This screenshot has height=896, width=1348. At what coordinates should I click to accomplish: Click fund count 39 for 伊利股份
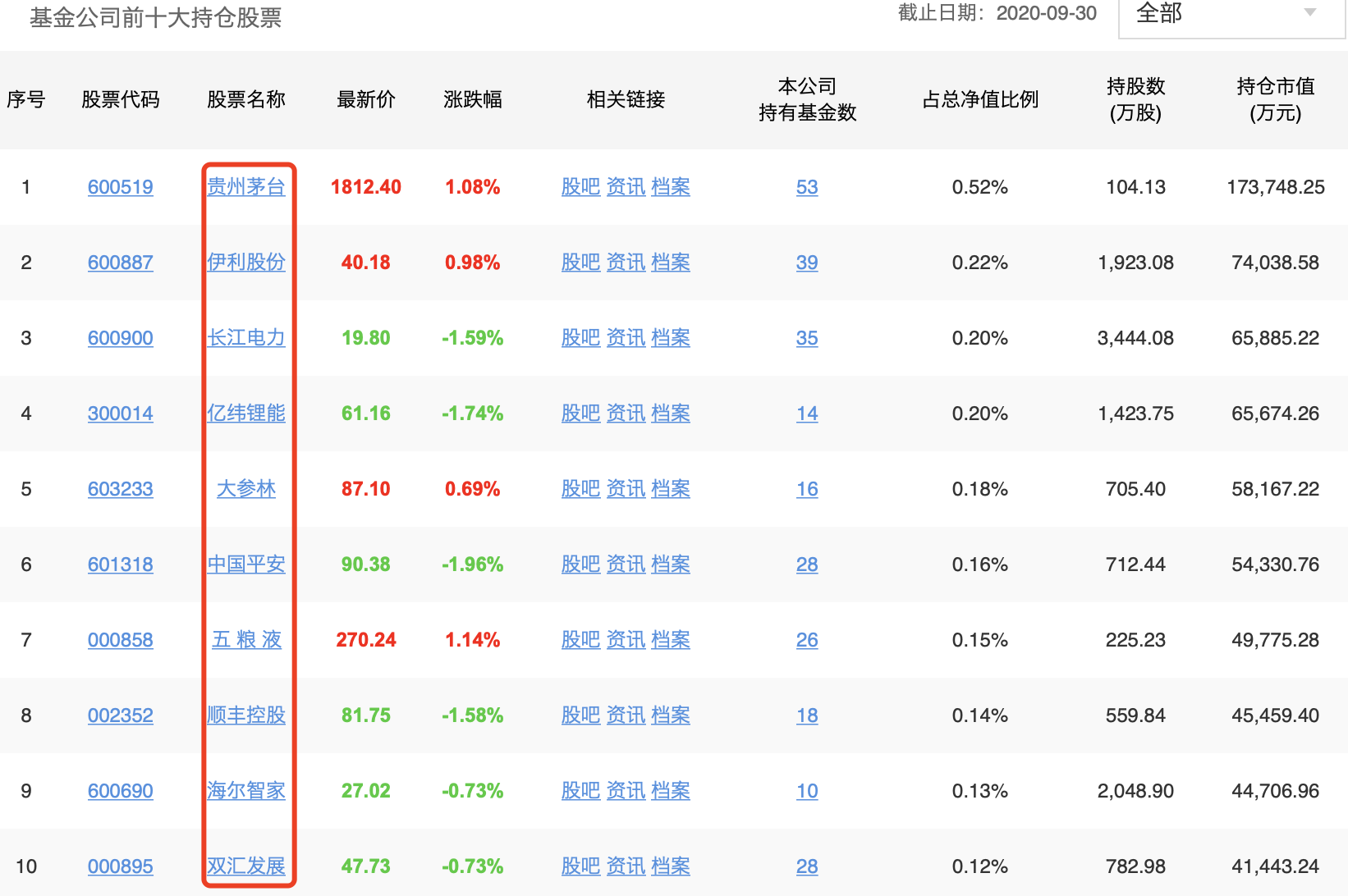(807, 263)
